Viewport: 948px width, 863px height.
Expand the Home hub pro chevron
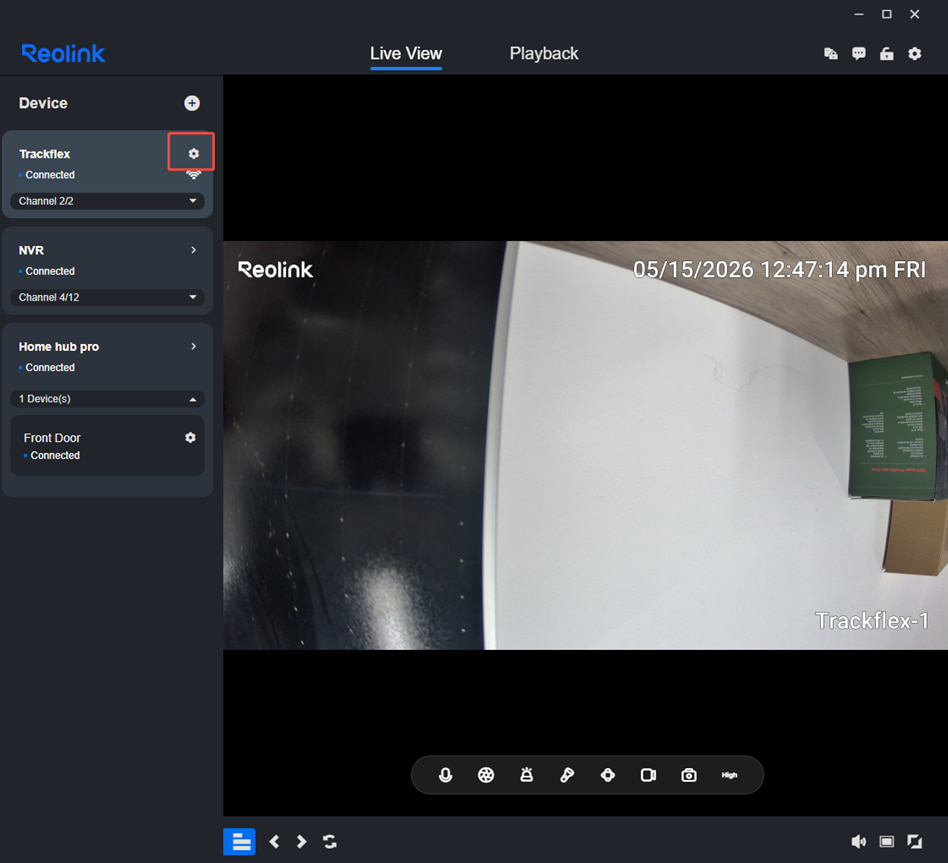[193, 346]
